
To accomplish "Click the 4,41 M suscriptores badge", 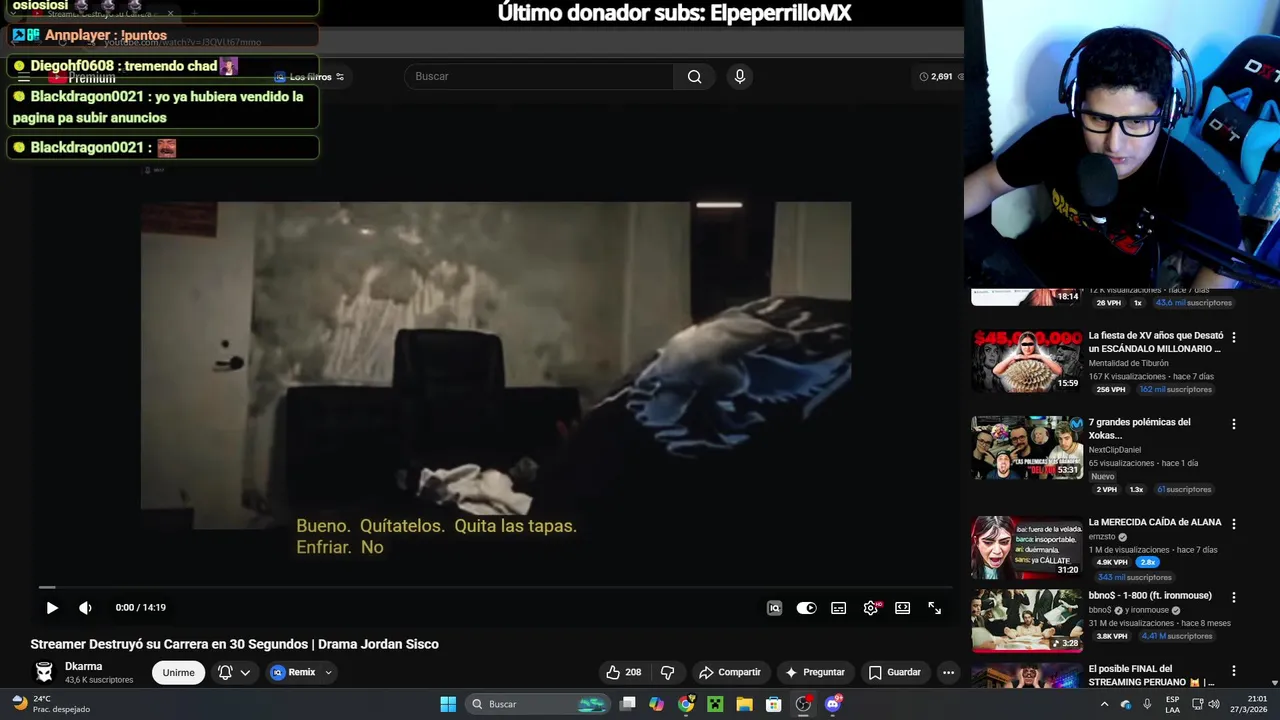I will click(x=1176, y=636).
